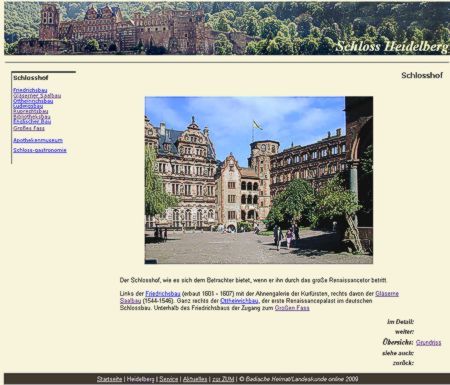Open the Ottheinrichsbau link in the body text
Screen dimensions: 450x385
coord(239,301)
